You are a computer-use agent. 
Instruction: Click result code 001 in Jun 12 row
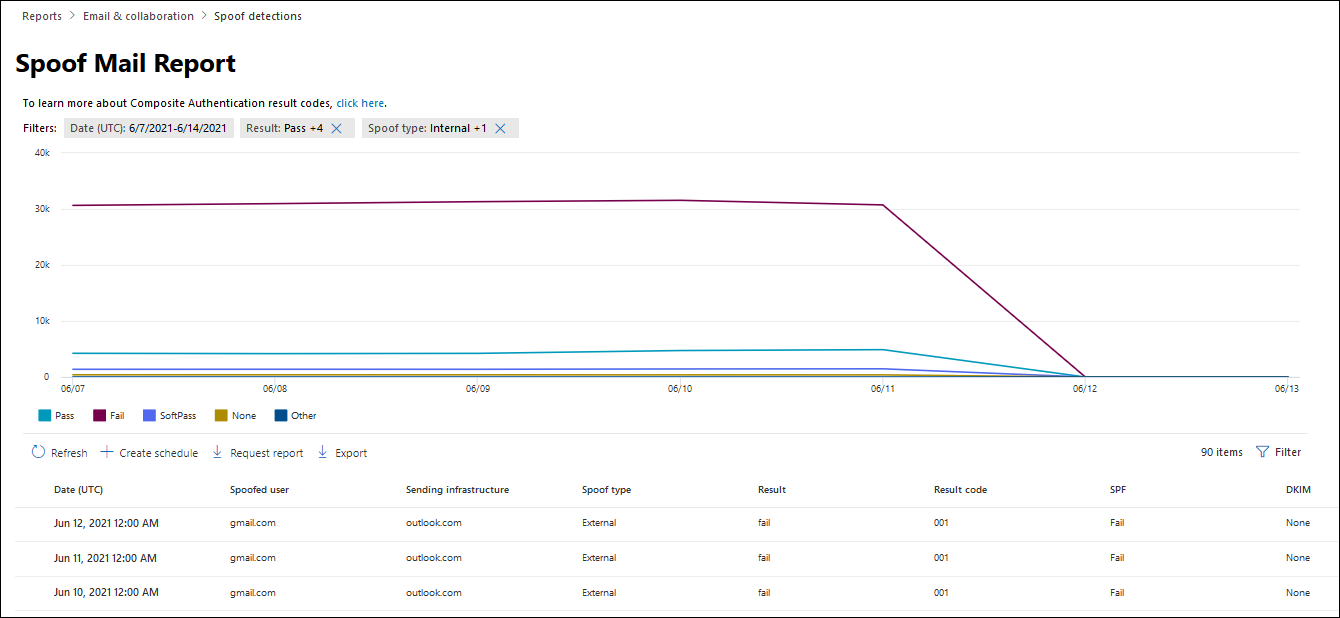941,523
